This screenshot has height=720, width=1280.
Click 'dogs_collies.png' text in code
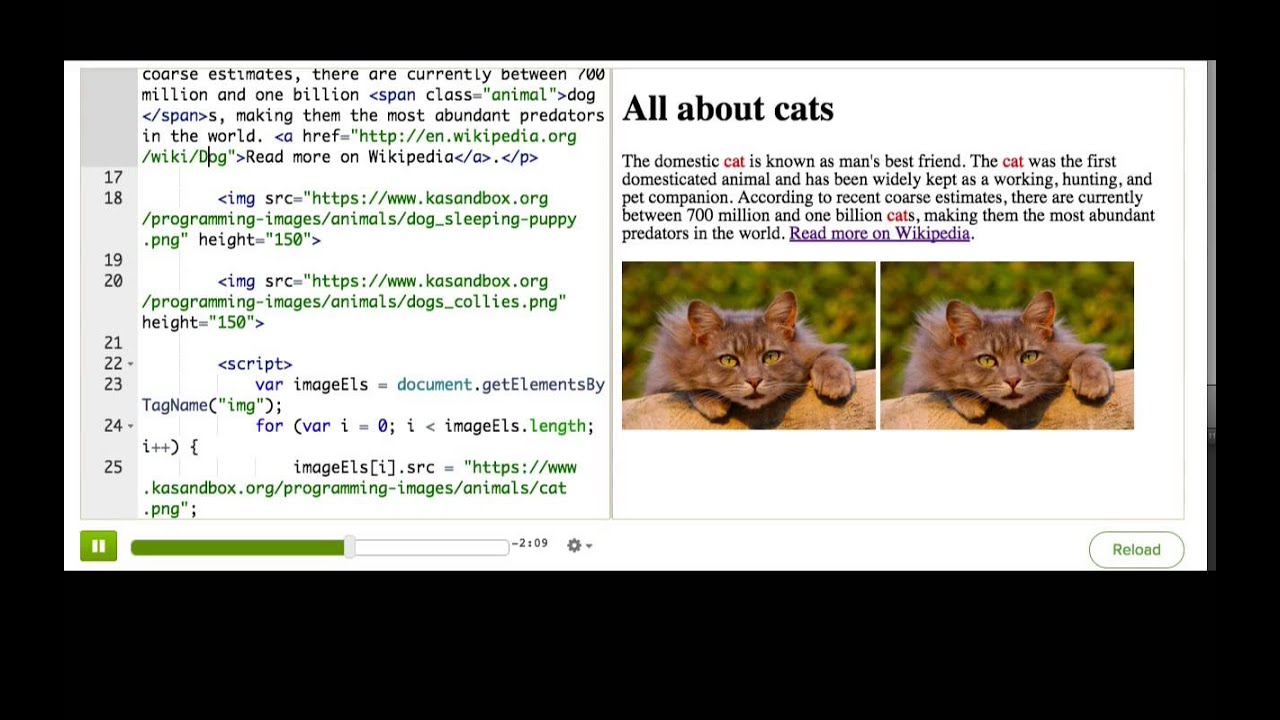tap(481, 302)
